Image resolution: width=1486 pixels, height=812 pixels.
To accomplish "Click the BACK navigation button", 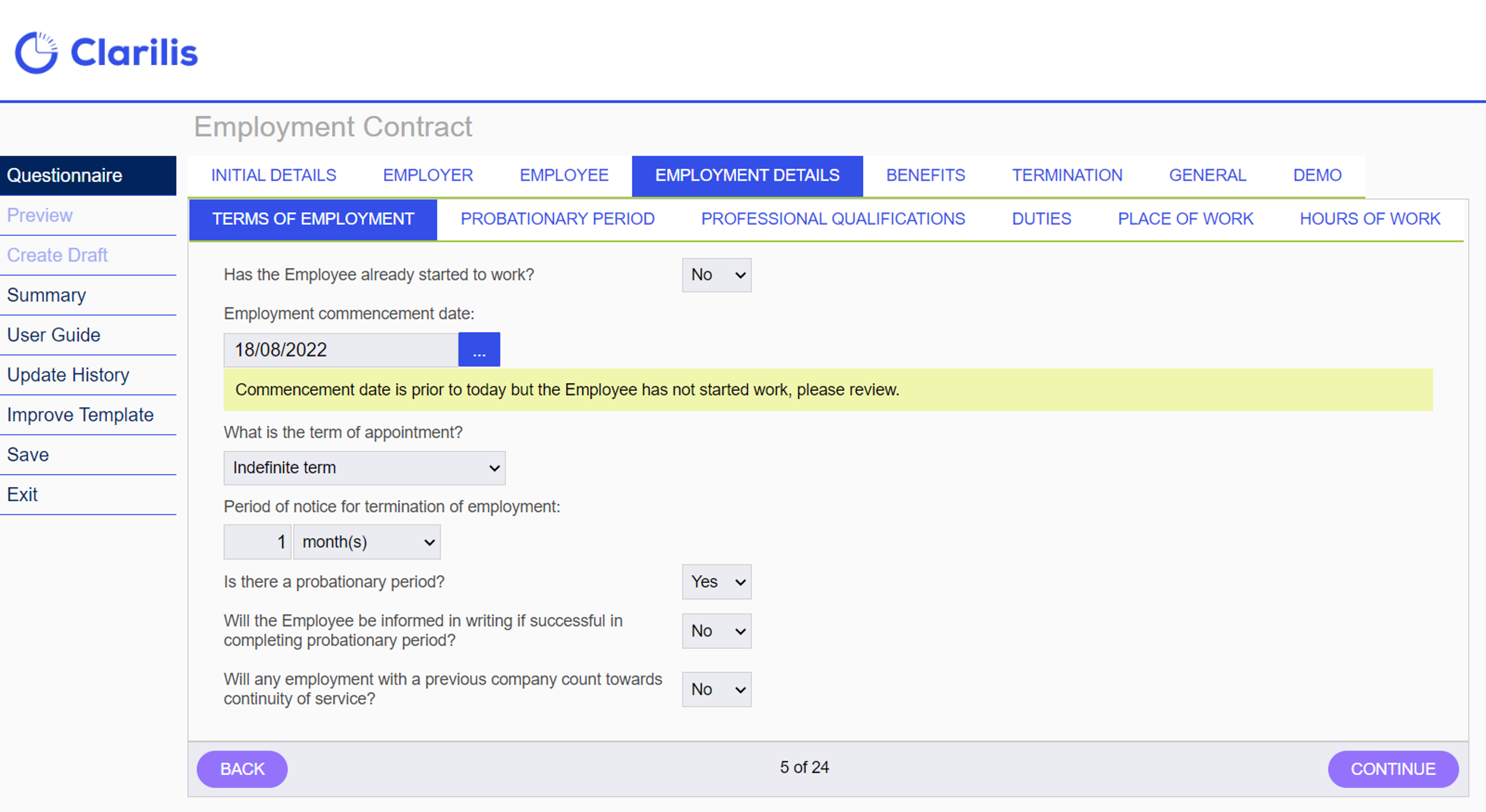I will (x=243, y=769).
